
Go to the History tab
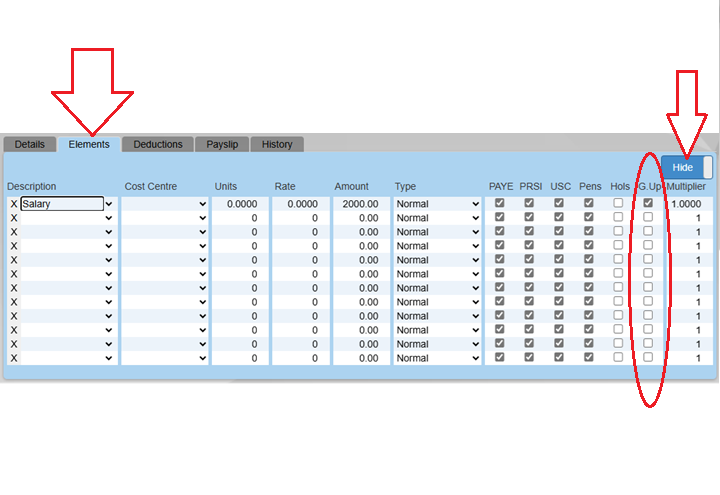point(277,144)
